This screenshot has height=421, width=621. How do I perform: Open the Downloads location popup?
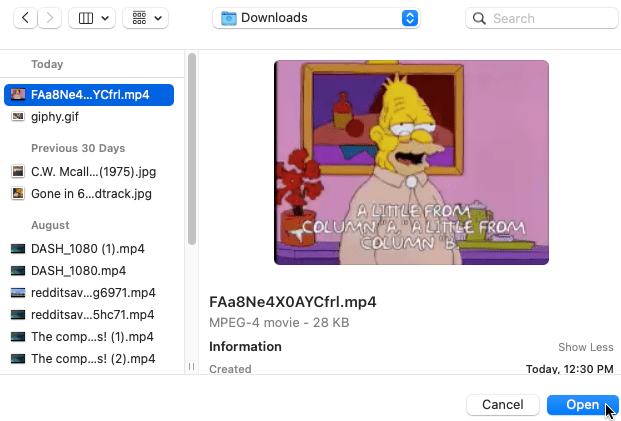(316, 18)
